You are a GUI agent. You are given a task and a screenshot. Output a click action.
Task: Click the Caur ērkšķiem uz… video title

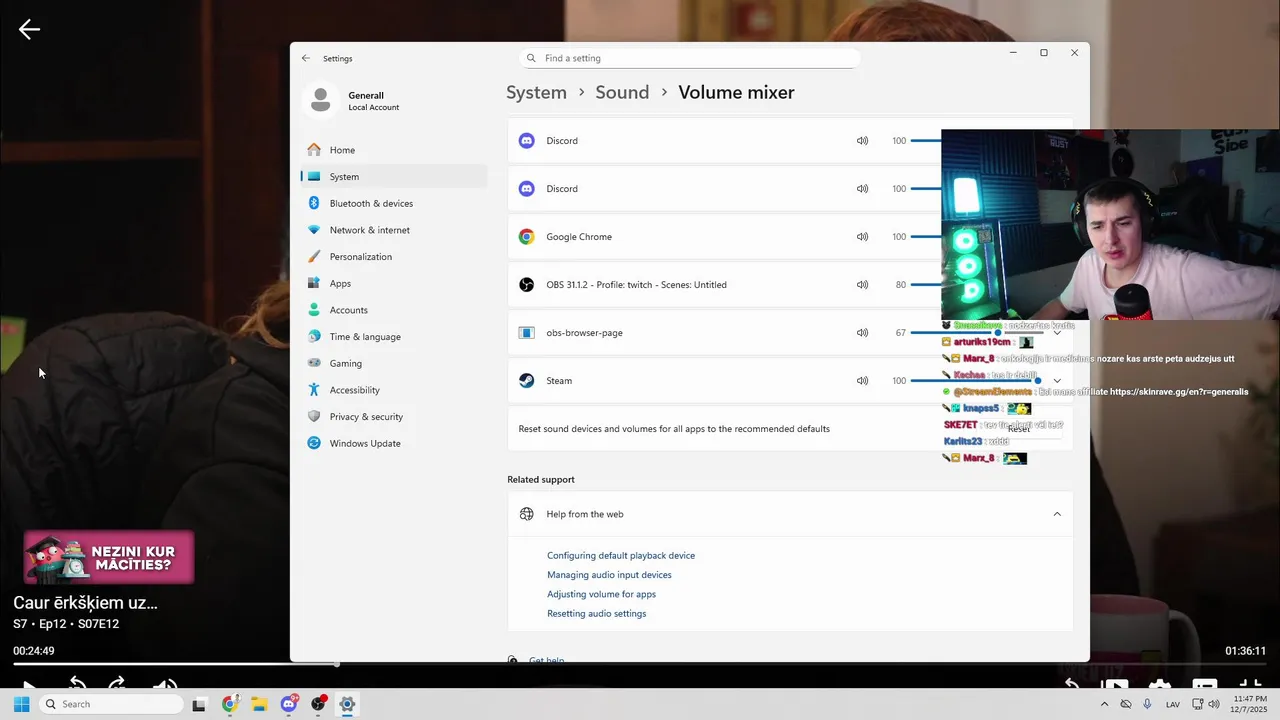tap(85, 603)
